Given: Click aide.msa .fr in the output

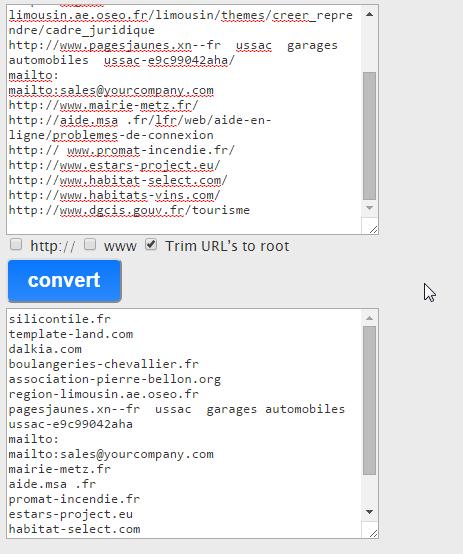Looking at the screenshot, I should coord(52,484).
